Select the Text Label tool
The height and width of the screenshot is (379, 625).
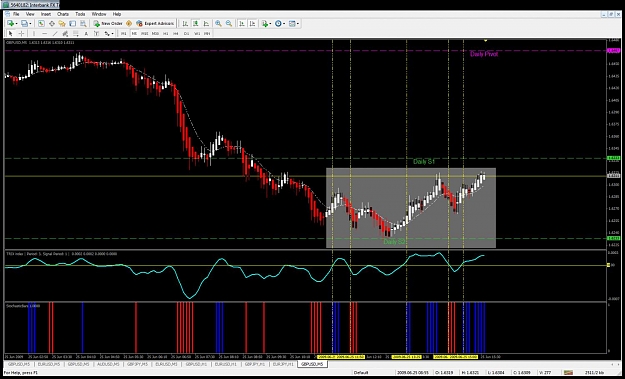[96, 33]
